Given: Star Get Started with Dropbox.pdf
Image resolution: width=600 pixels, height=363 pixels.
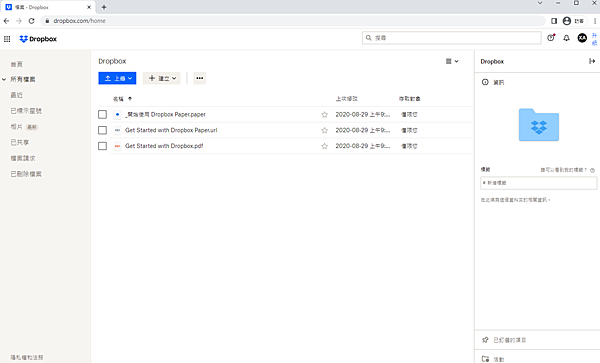Looking at the screenshot, I should (324, 146).
